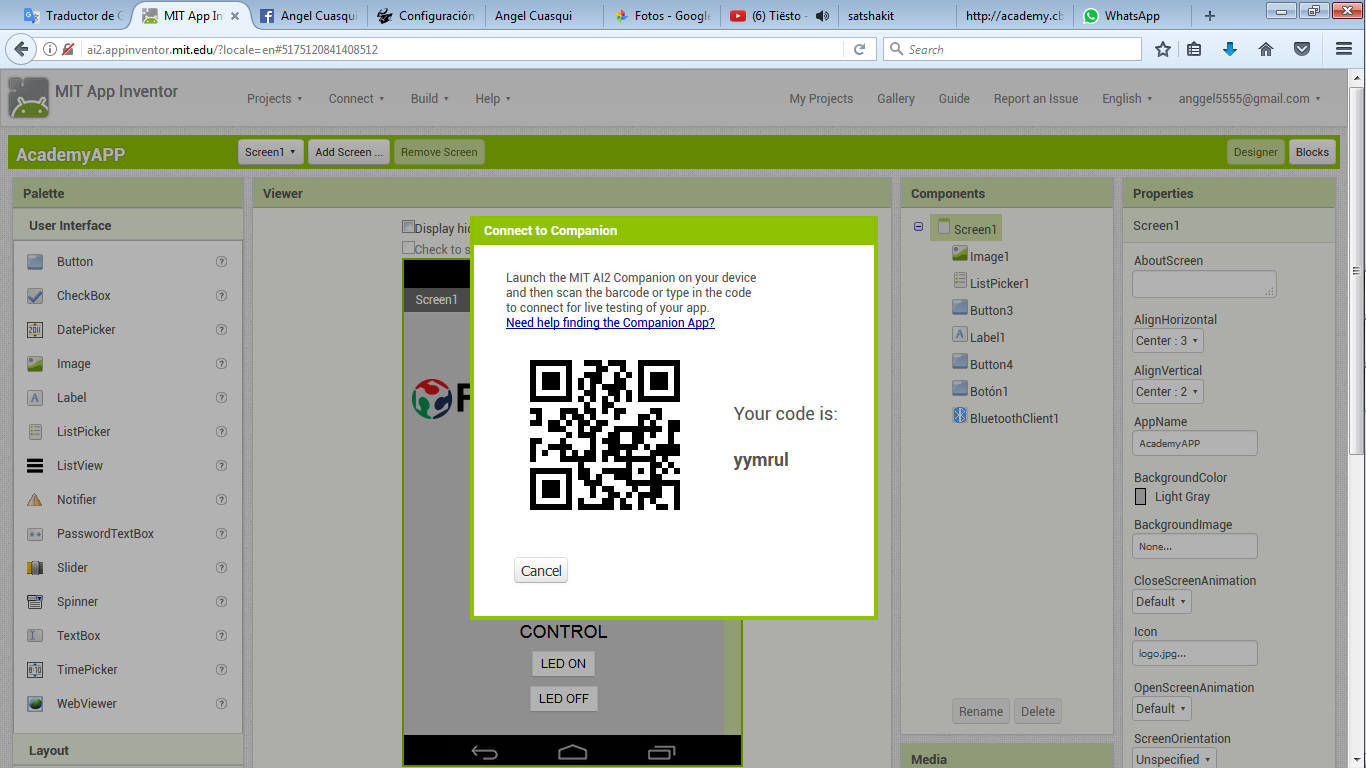The width and height of the screenshot is (1366, 768).
Task: Switch to the Designer view
Action: click(1256, 152)
